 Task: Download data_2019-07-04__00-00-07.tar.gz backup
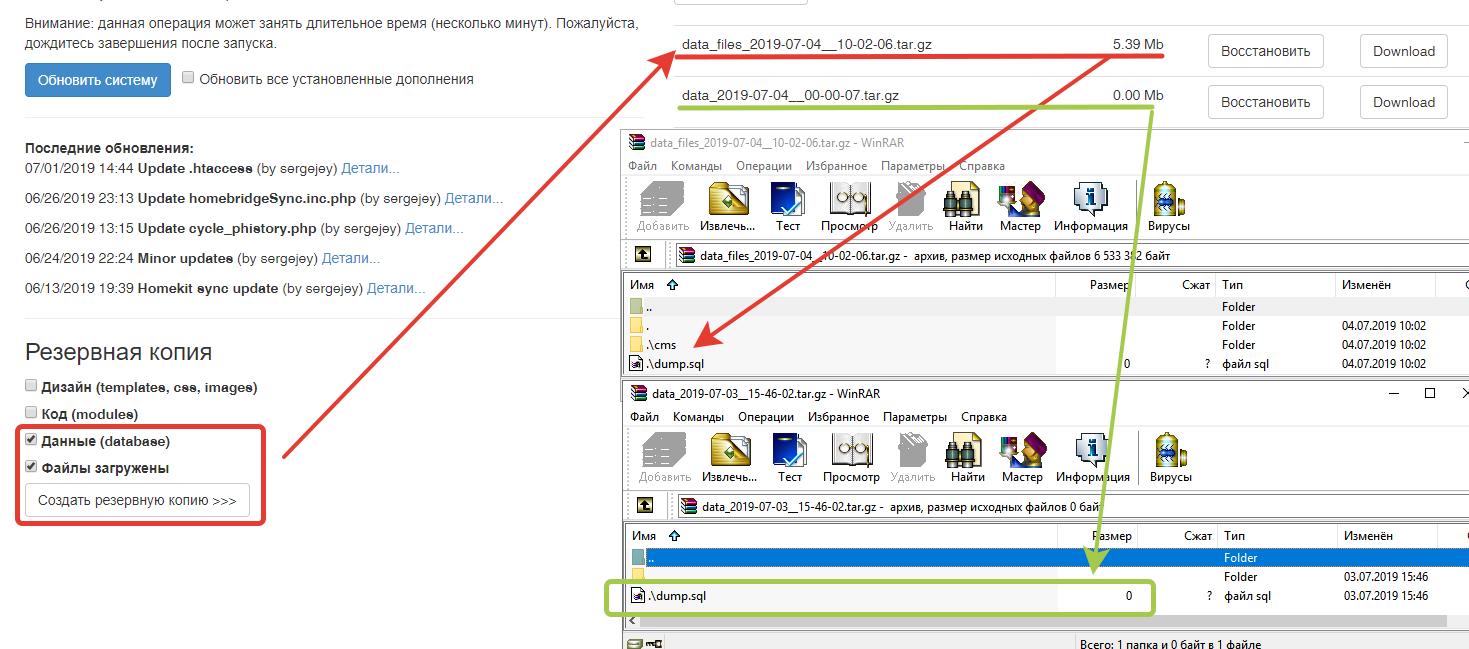pyautogui.click(x=1404, y=102)
